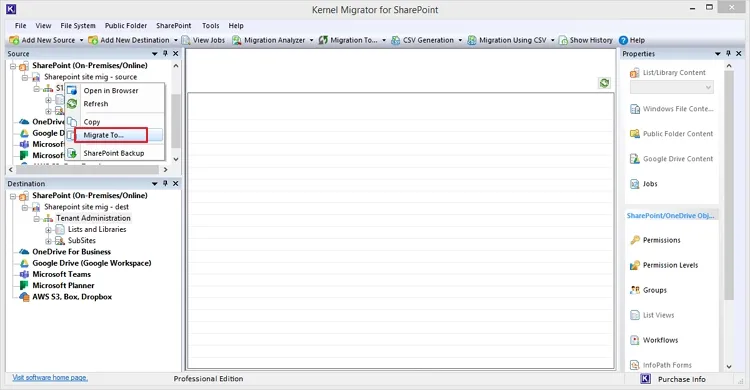Open the File System menu
Viewport: 750px width, 390px height.
point(78,25)
